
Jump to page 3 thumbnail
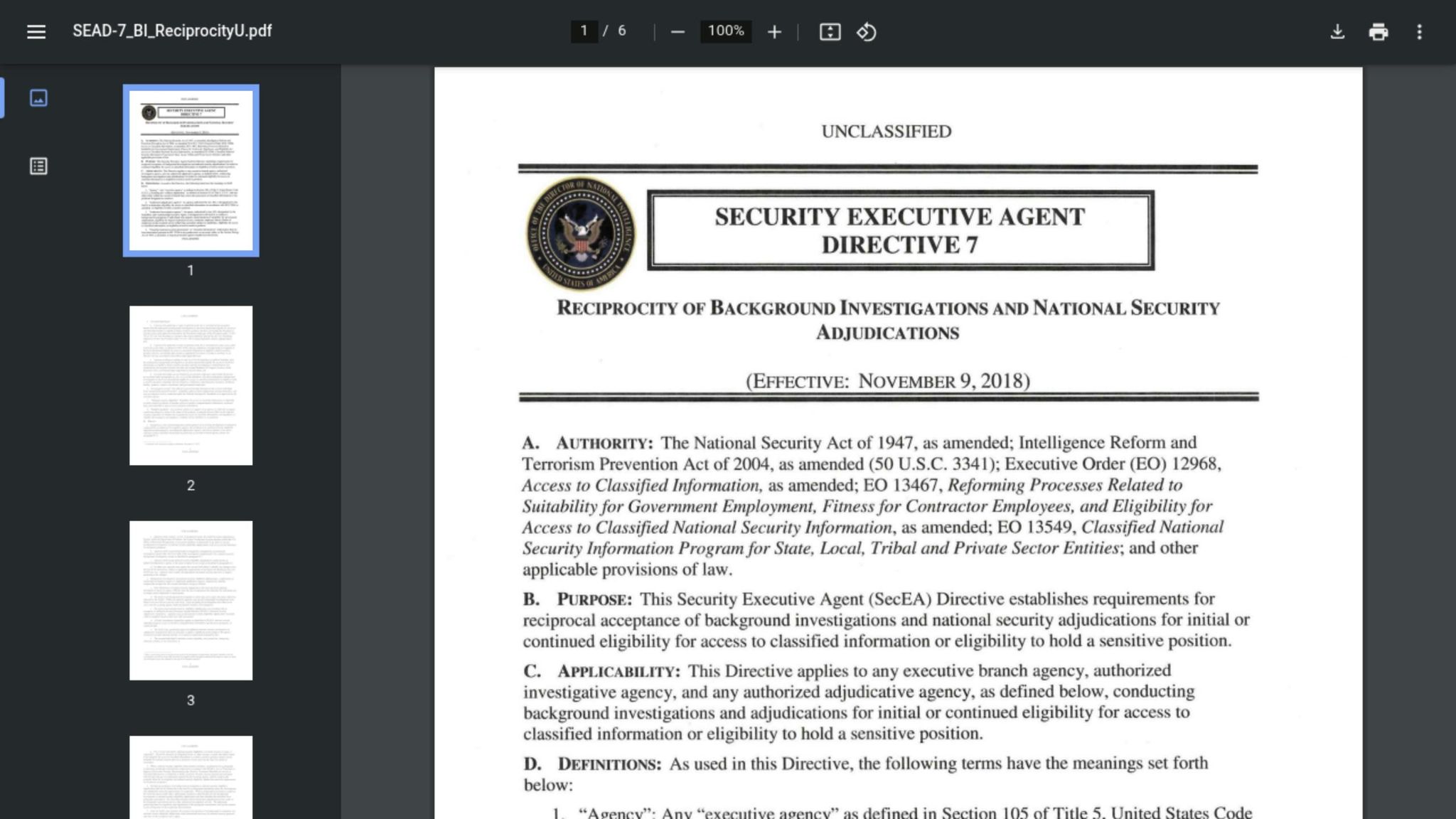(191, 600)
